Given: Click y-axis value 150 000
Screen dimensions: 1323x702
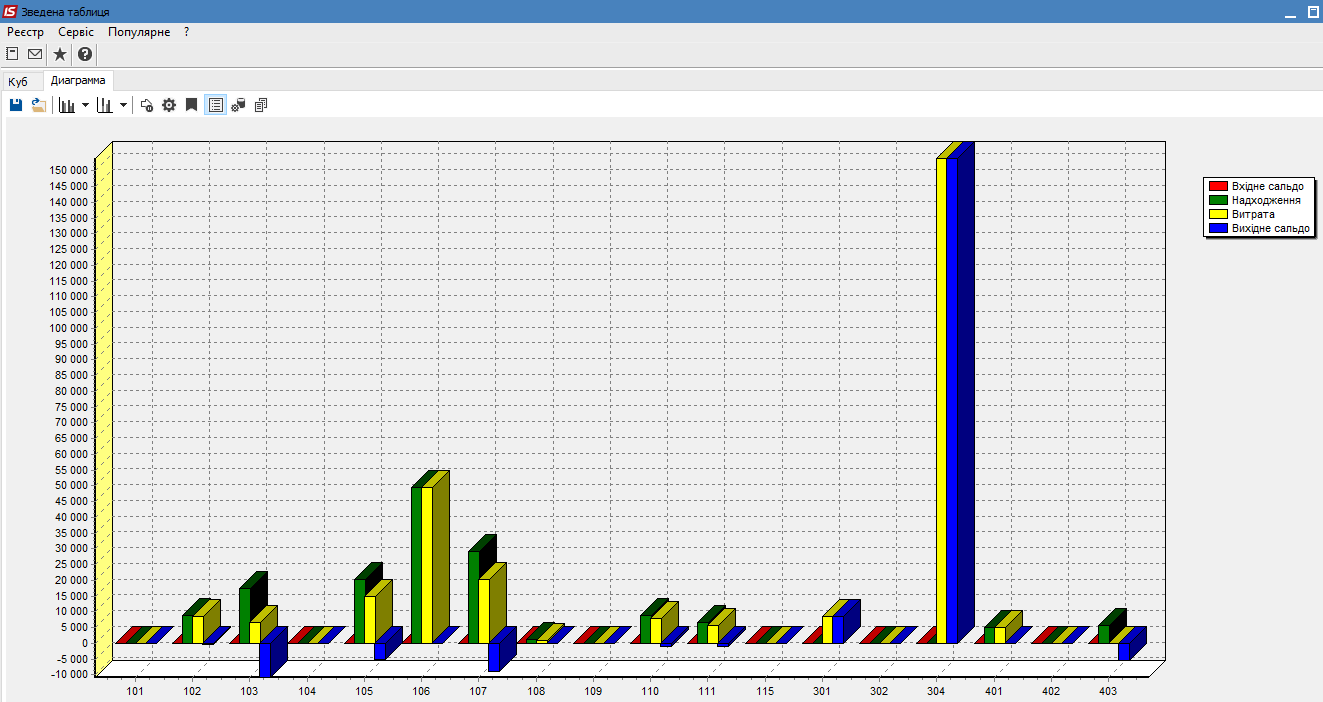Looking at the screenshot, I should click(69, 170).
